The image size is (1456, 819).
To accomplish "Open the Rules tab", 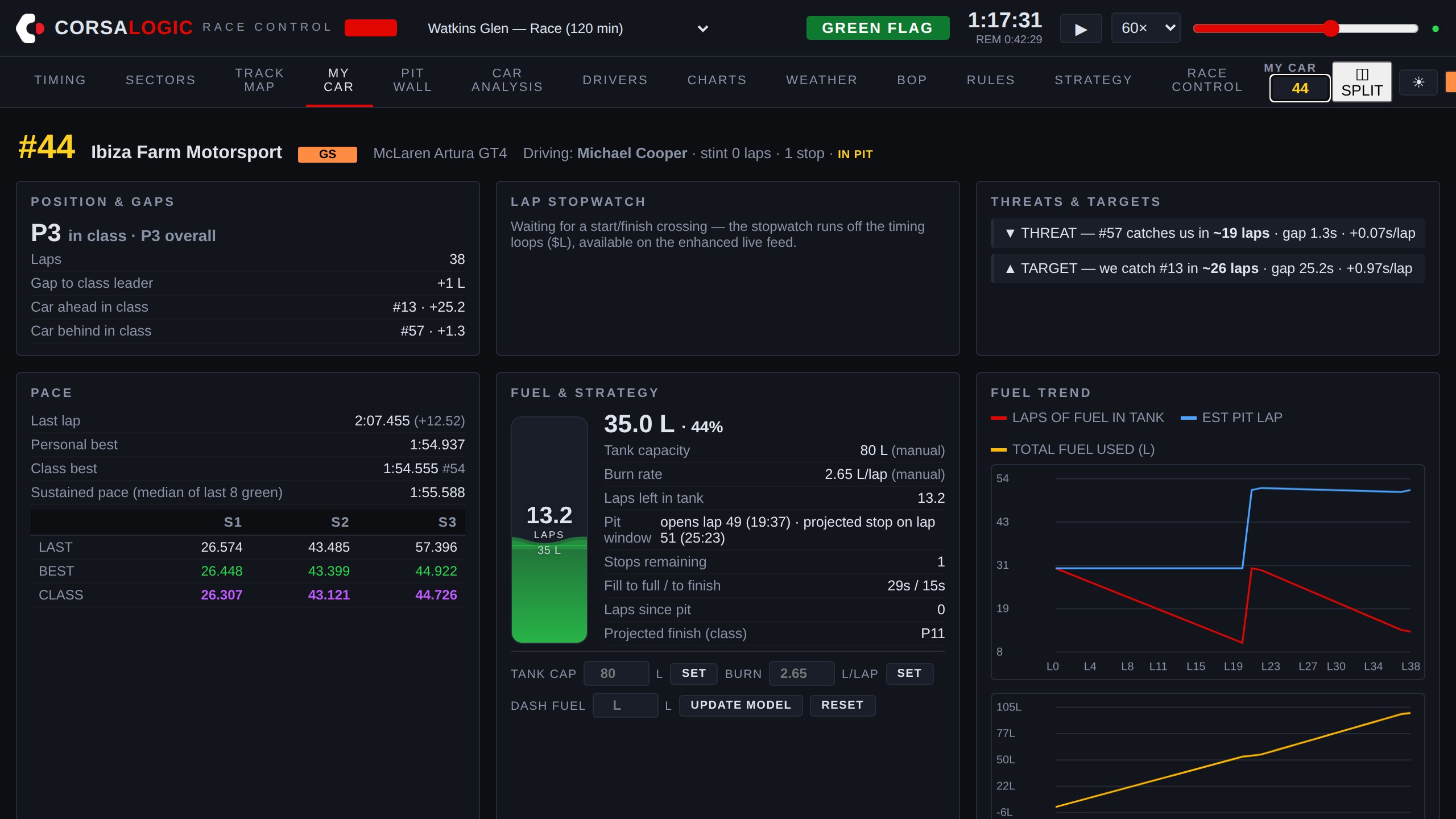I will click(x=991, y=80).
